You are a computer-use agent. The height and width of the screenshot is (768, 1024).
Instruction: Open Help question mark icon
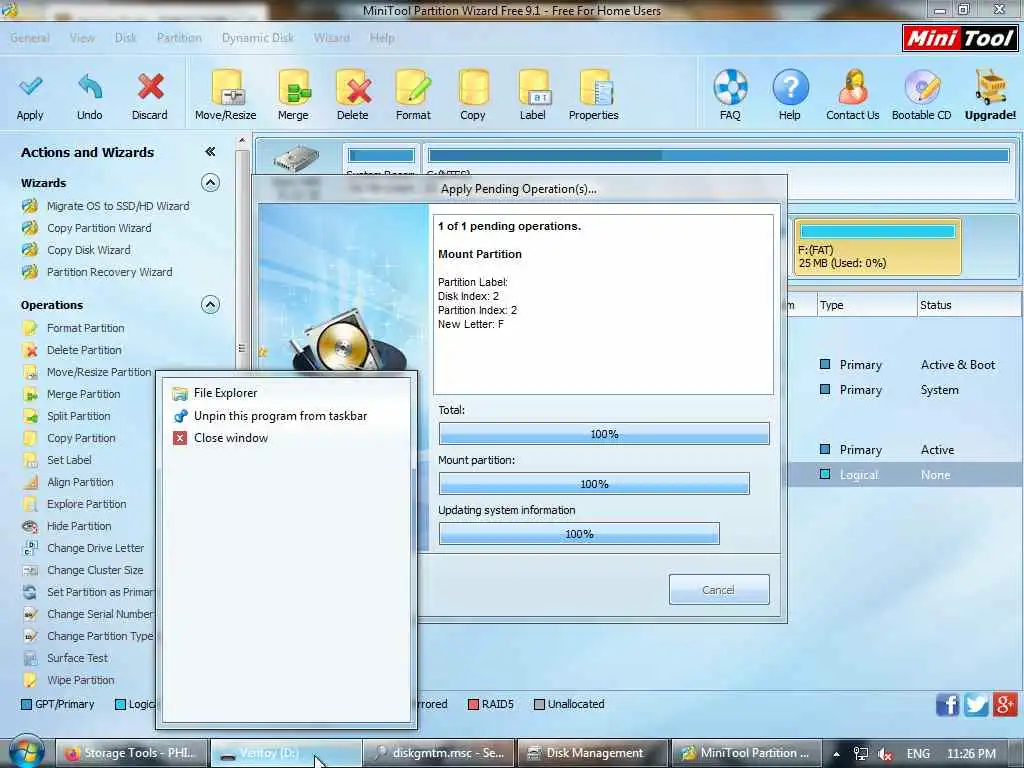coord(790,87)
